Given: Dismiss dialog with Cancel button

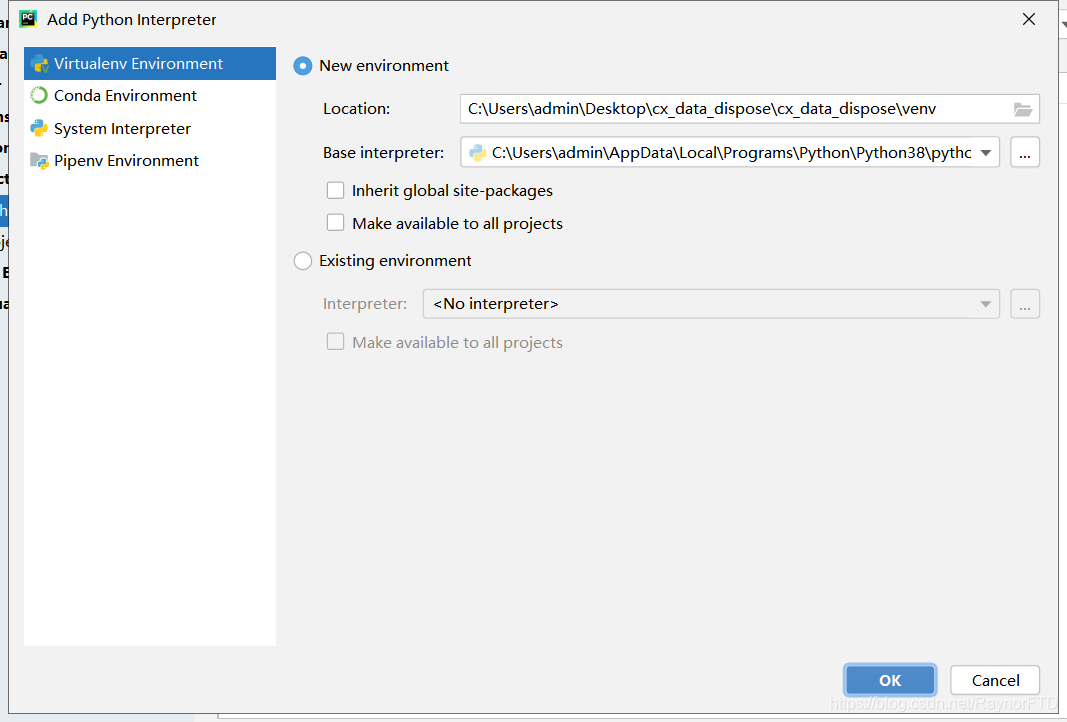Looking at the screenshot, I should pyautogui.click(x=995, y=680).
